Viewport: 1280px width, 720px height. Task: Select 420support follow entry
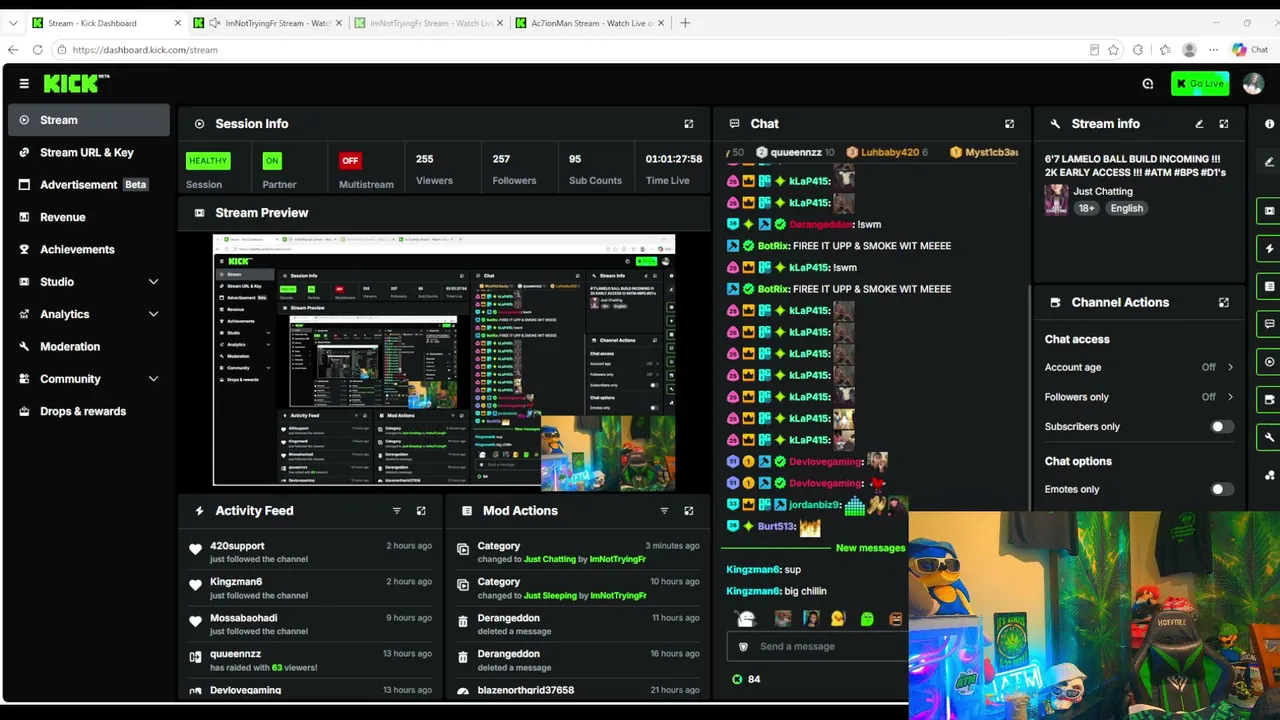(x=311, y=552)
